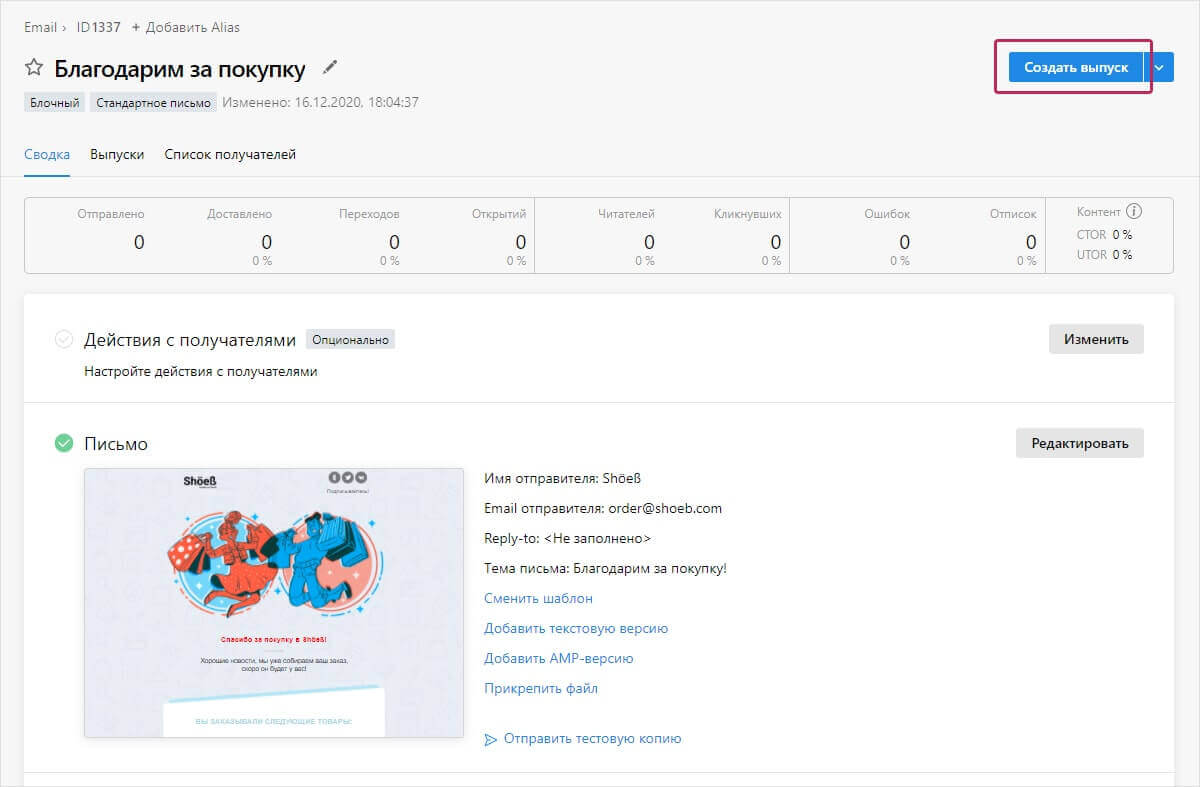Click the green checkmark beside Письмо
The height and width of the screenshot is (787, 1200).
pos(64,443)
